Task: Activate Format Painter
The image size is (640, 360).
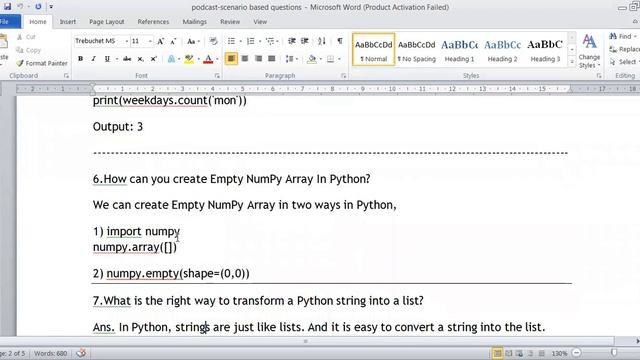Action: (x=42, y=63)
